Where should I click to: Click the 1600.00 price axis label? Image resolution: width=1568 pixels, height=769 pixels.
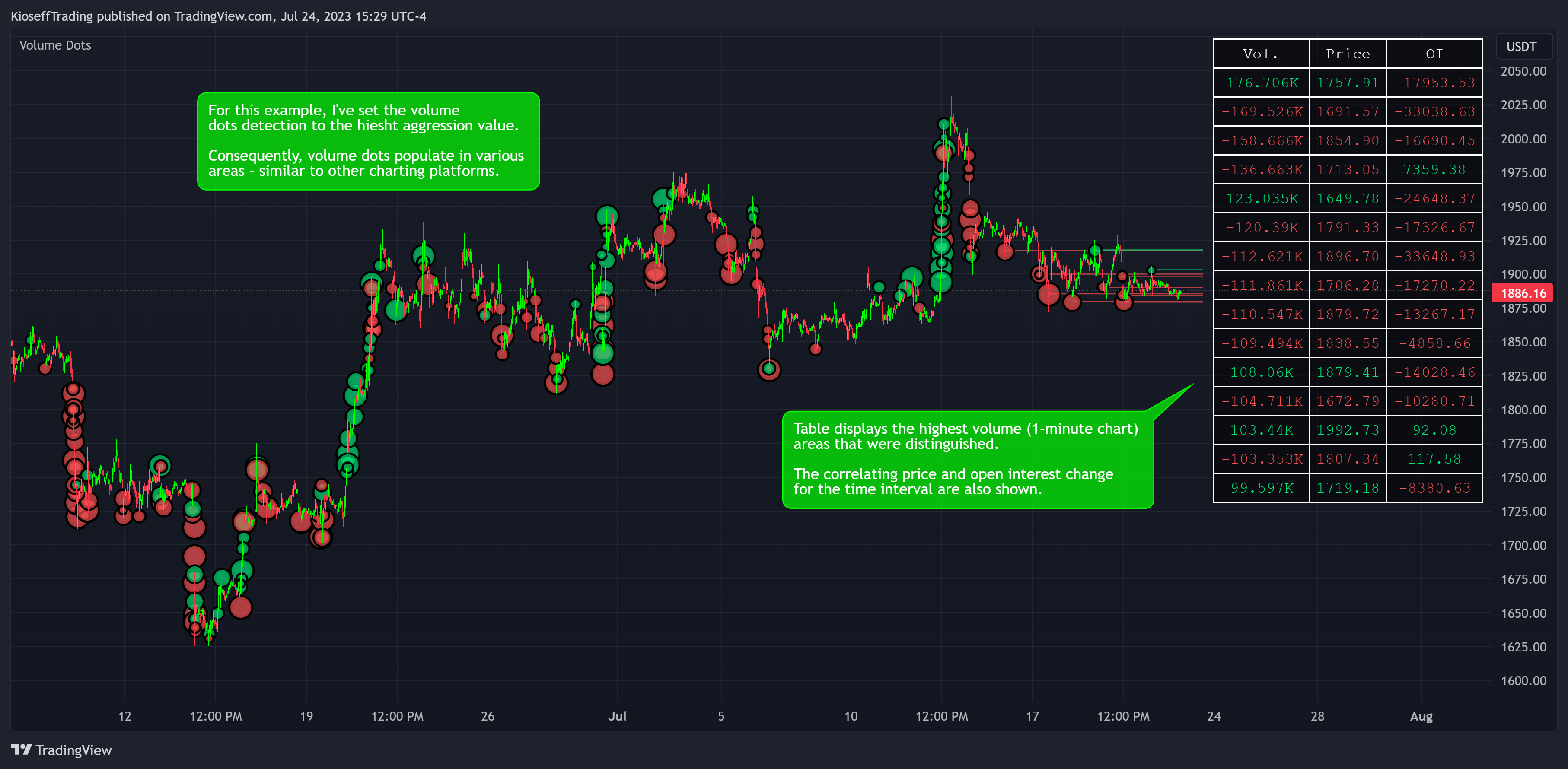click(x=1523, y=680)
